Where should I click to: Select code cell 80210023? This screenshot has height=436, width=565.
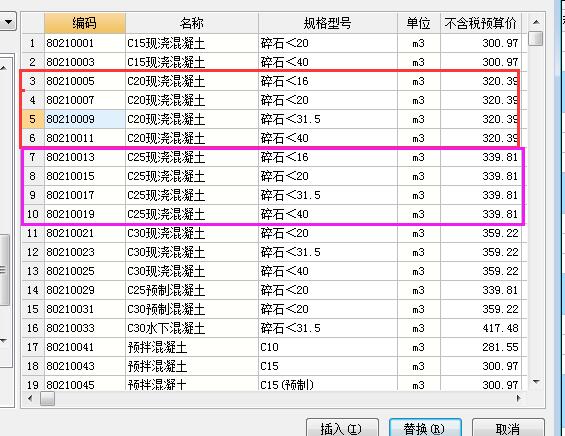(x=85, y=252)
